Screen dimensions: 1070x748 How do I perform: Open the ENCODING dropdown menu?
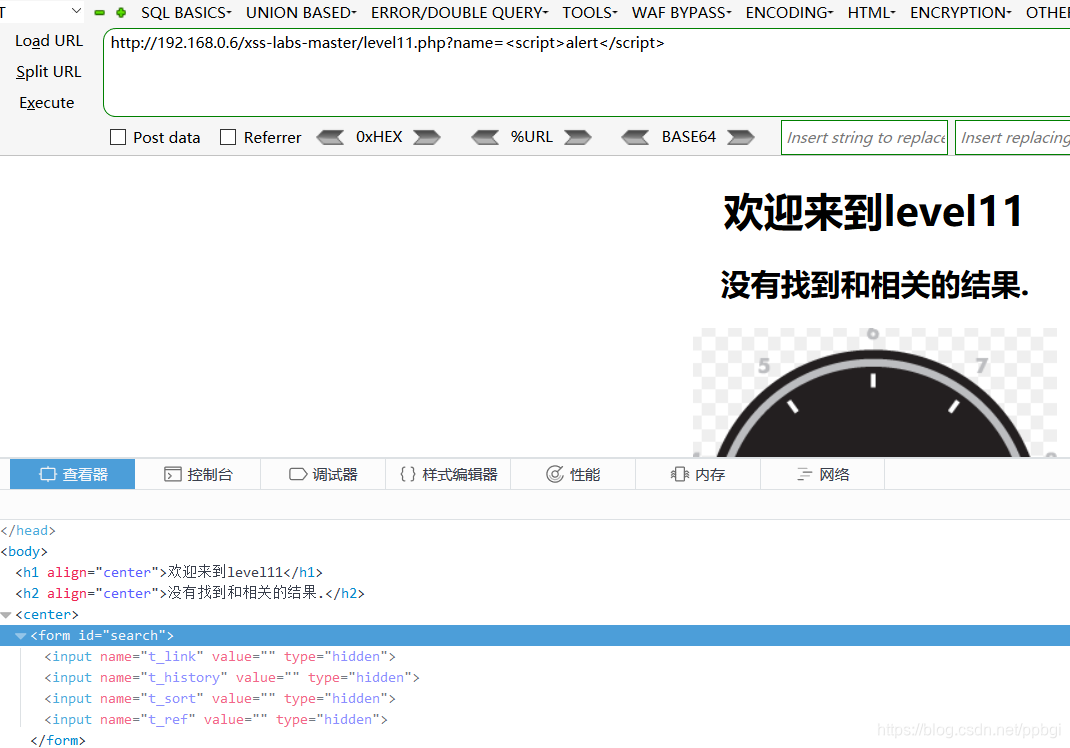tap(789, 13)
